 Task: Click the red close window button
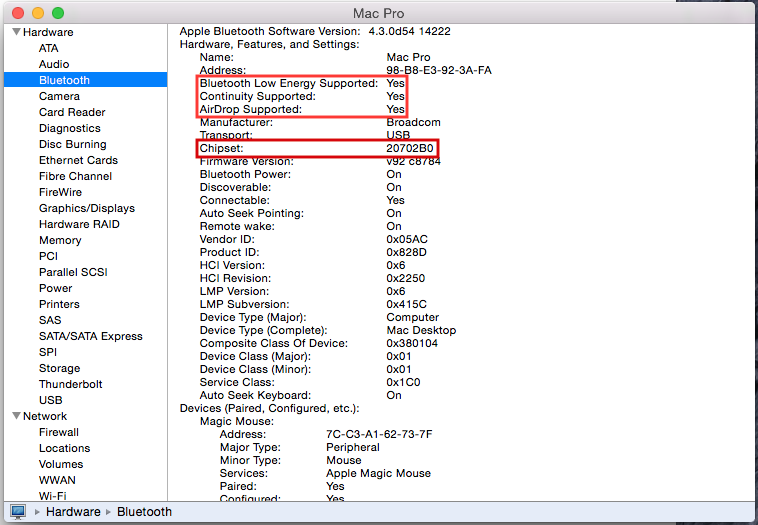tap(18, 13)
